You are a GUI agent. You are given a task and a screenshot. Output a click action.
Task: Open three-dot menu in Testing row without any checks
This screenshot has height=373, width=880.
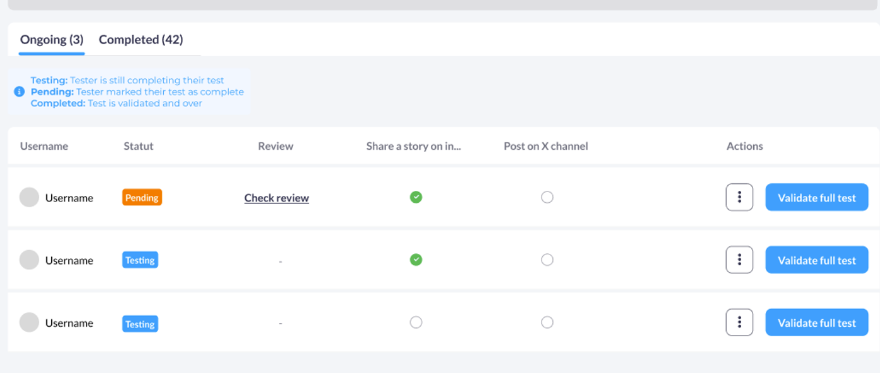[739, 323]
